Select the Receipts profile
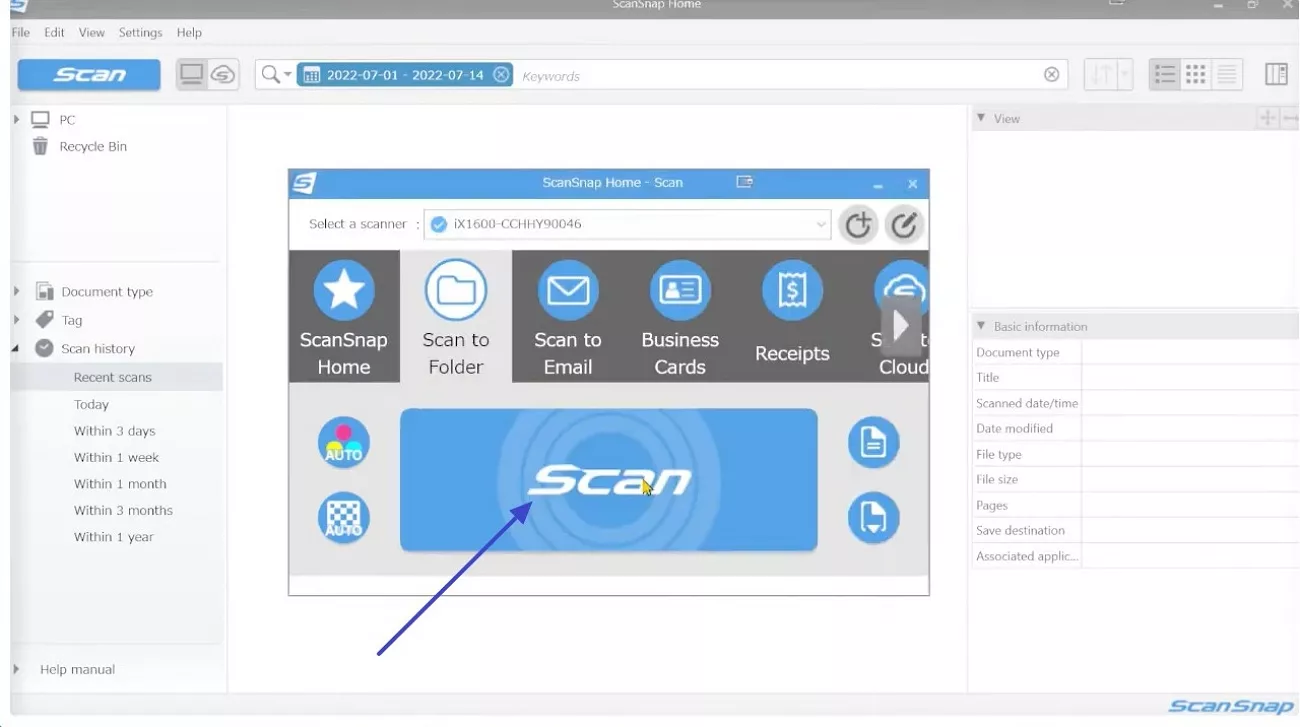 click(792, 315)
